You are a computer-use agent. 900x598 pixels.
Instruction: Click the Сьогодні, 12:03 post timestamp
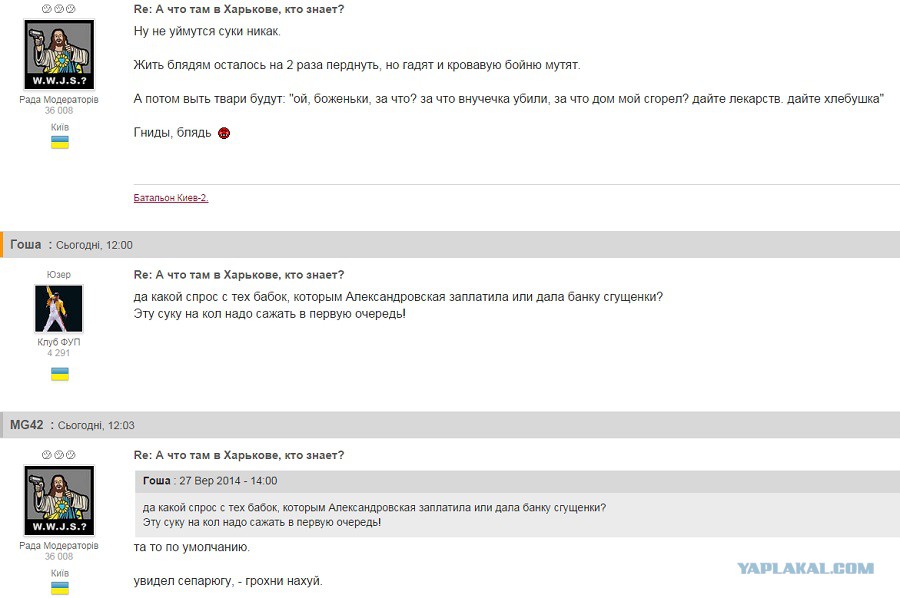(96, 425)
